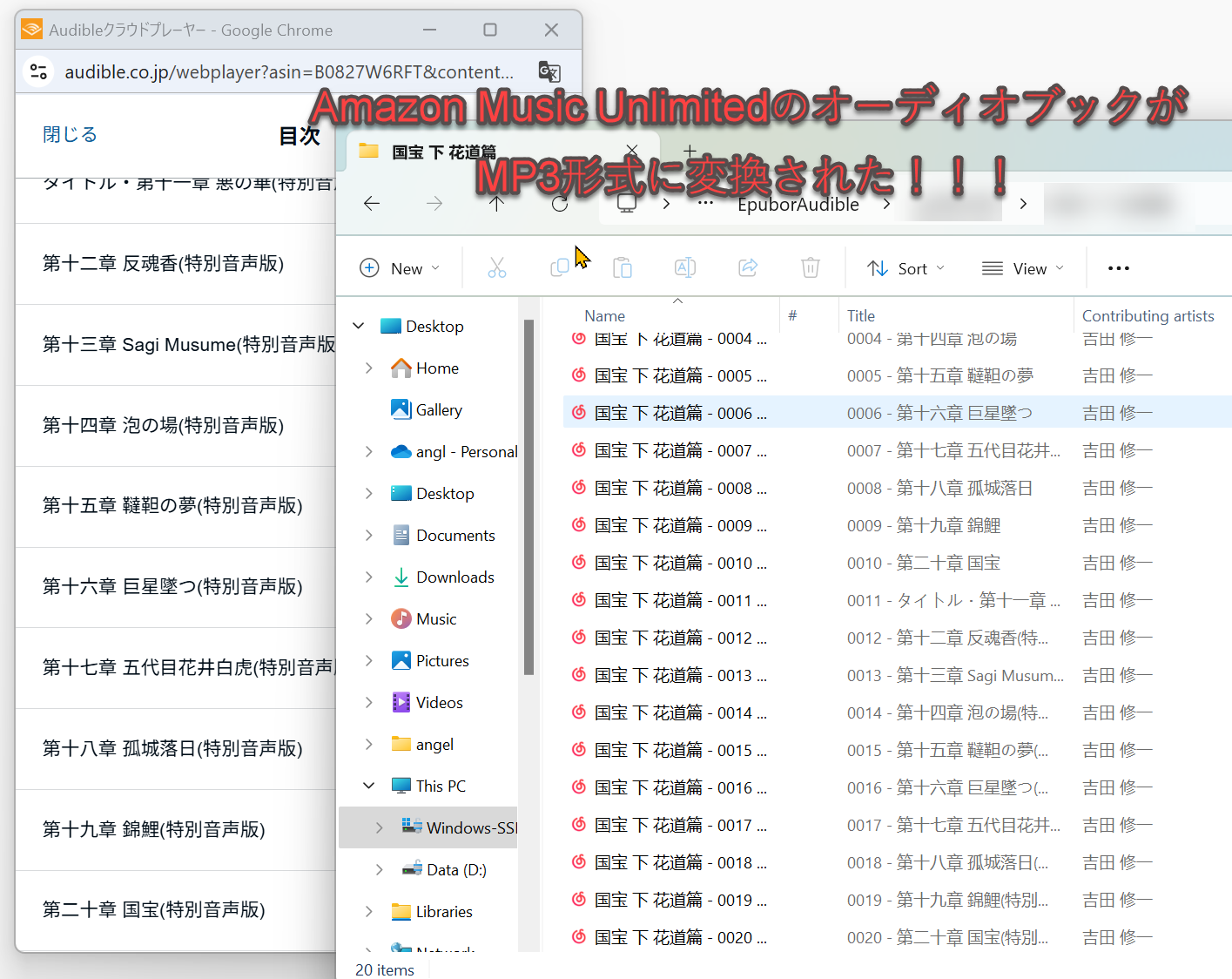This screenshot has height=979, width=1232.
Task: Click the navigation pane vertical scrollbar
Action: [x=528, y=496]
